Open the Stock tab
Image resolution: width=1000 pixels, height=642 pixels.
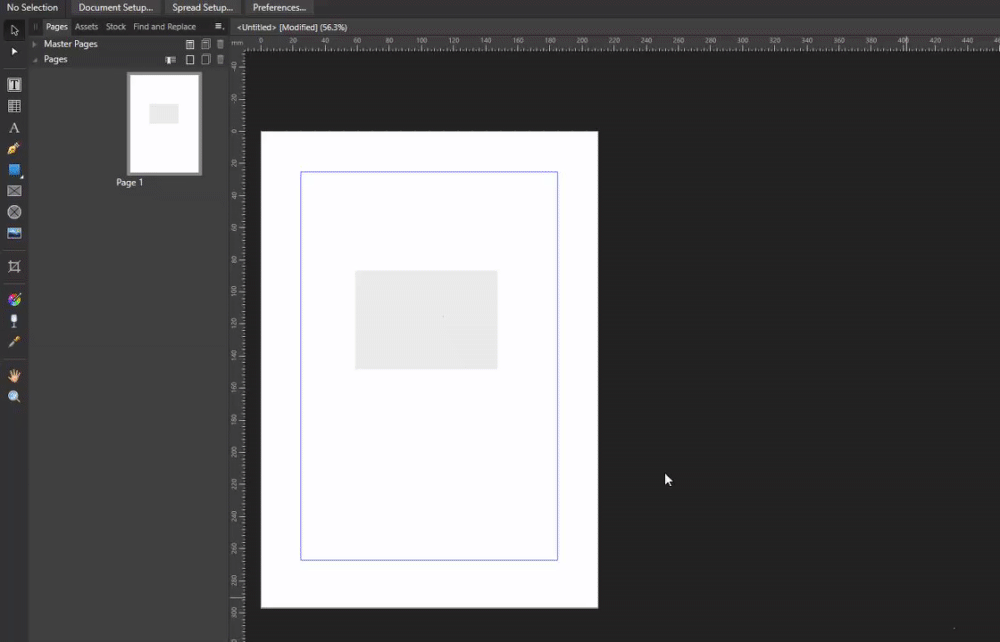(x=113, y=27)
